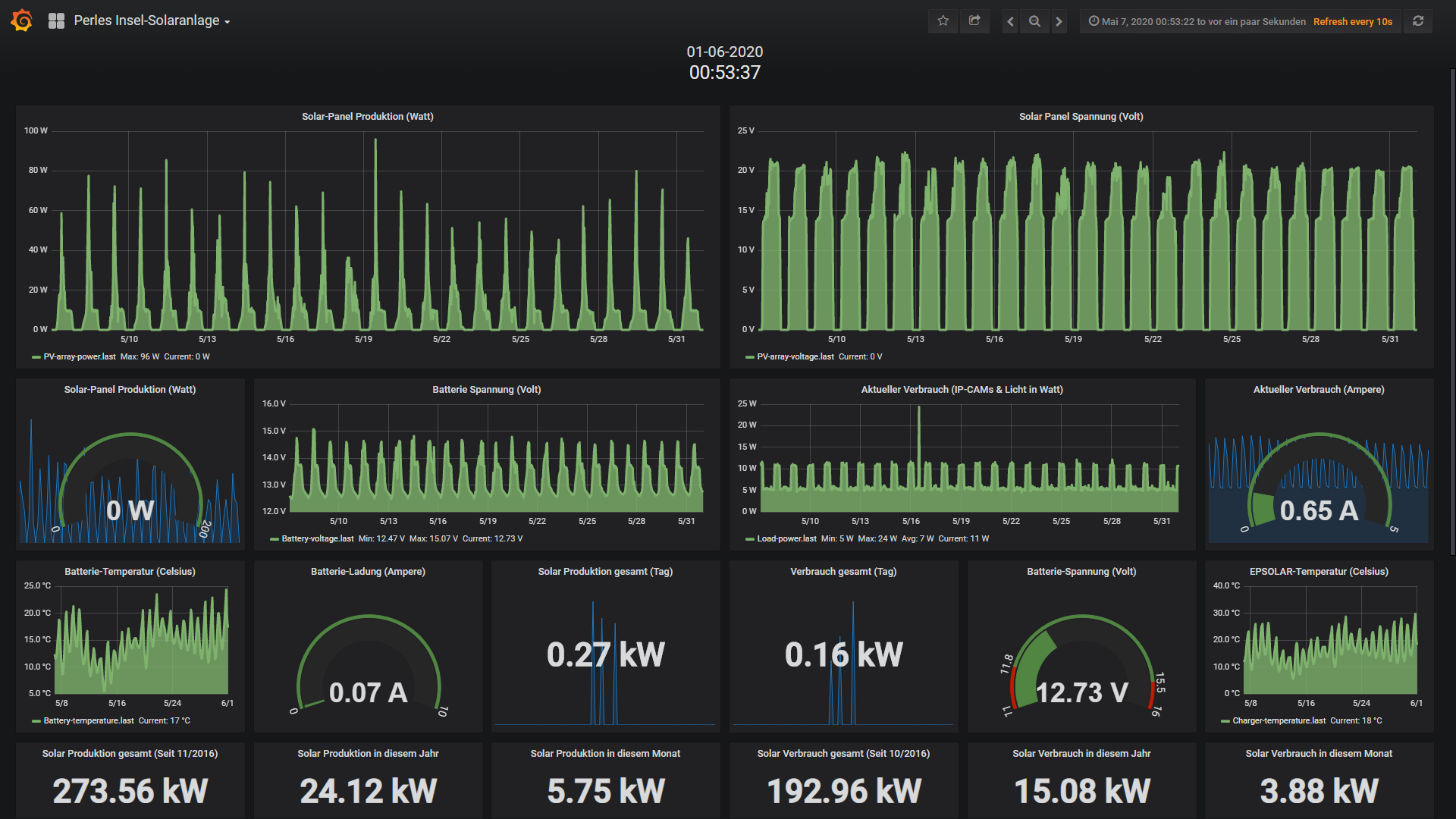Click Aktueller Verbrauch (Ampere) panel title
This screenshot has width=1456, height=819.
coord(1318,389)
